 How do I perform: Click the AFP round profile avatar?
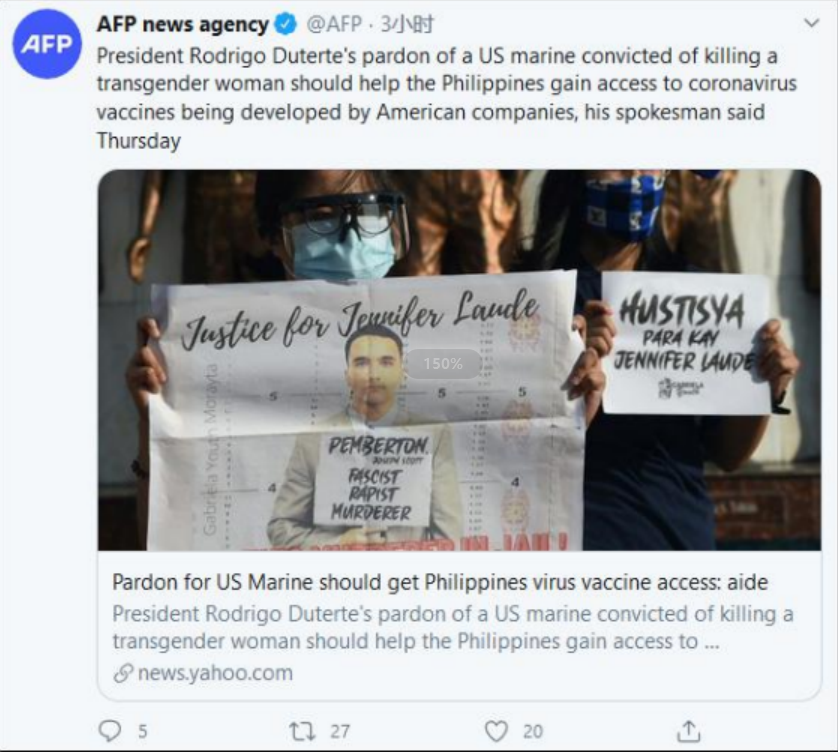(47, 44)
